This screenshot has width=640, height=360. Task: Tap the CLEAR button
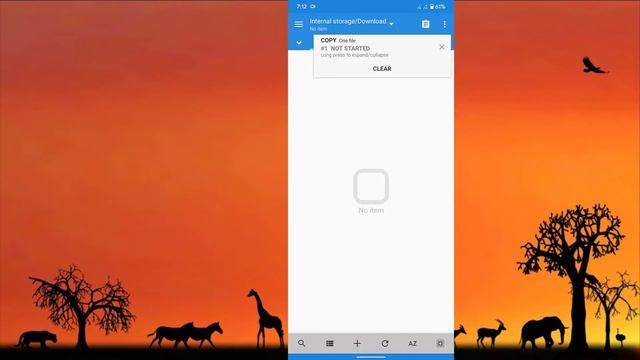[382, 69]
